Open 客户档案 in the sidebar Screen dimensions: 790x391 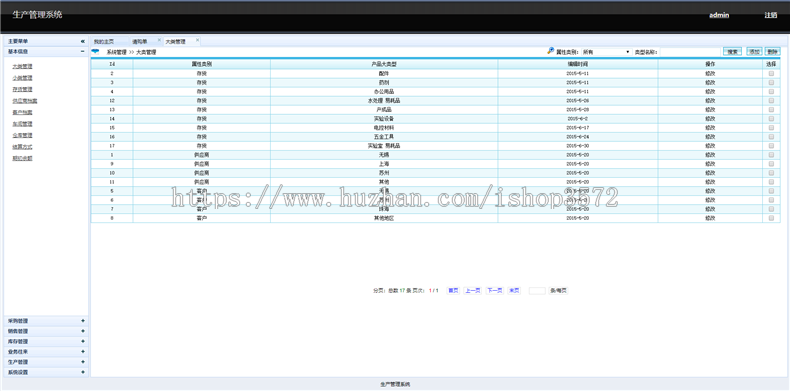tap(22, 112)
